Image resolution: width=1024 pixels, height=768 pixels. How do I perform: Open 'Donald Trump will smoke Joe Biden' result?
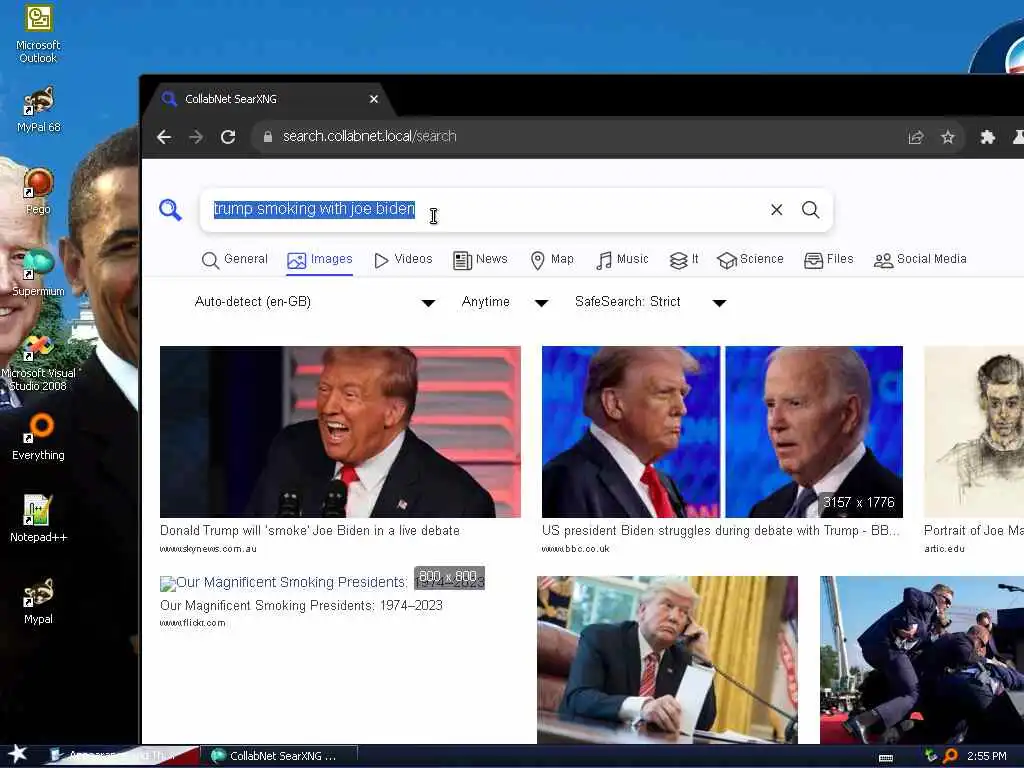pos(310,530)
